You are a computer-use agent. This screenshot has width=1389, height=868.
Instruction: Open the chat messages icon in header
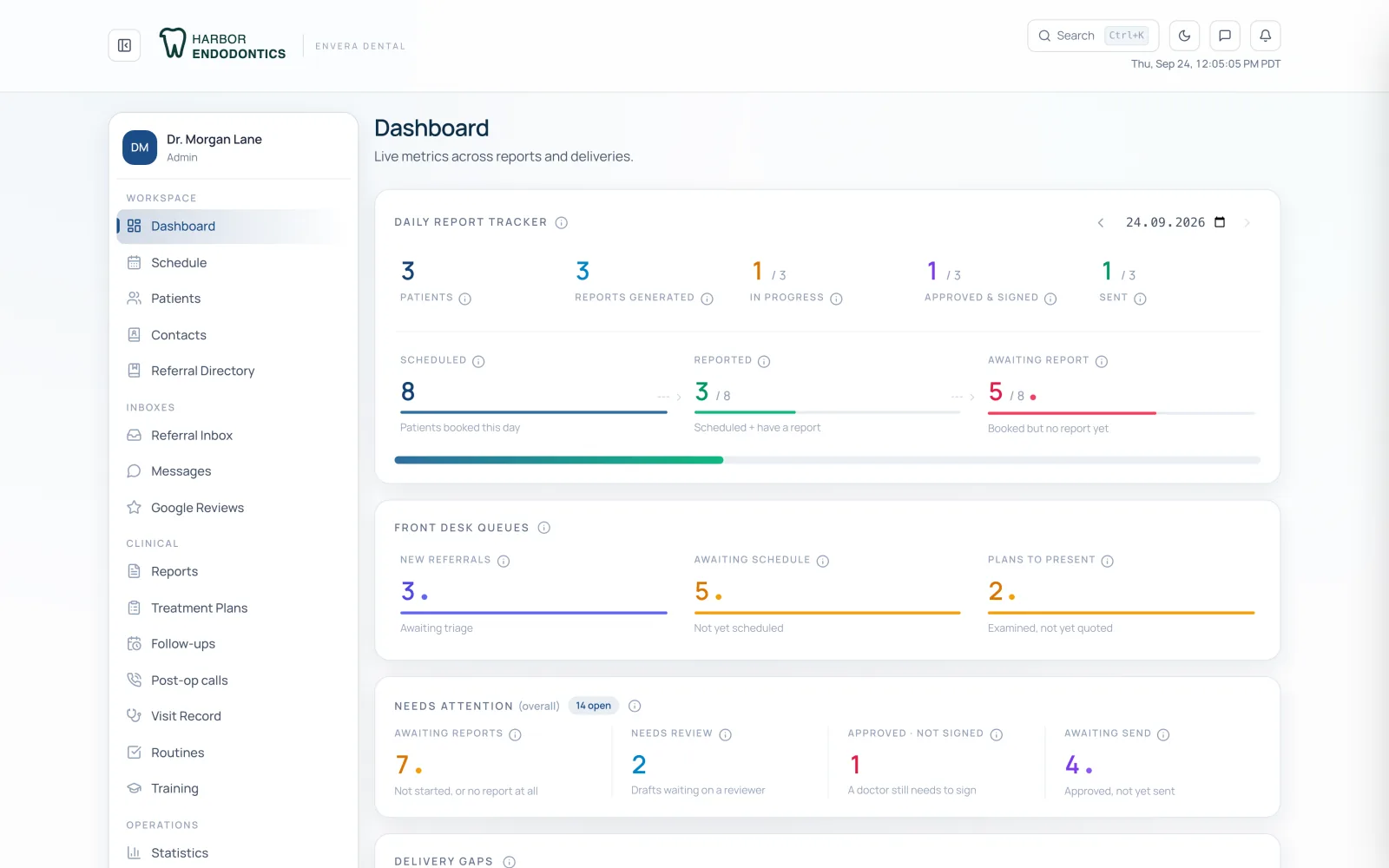pos(1225,36)
